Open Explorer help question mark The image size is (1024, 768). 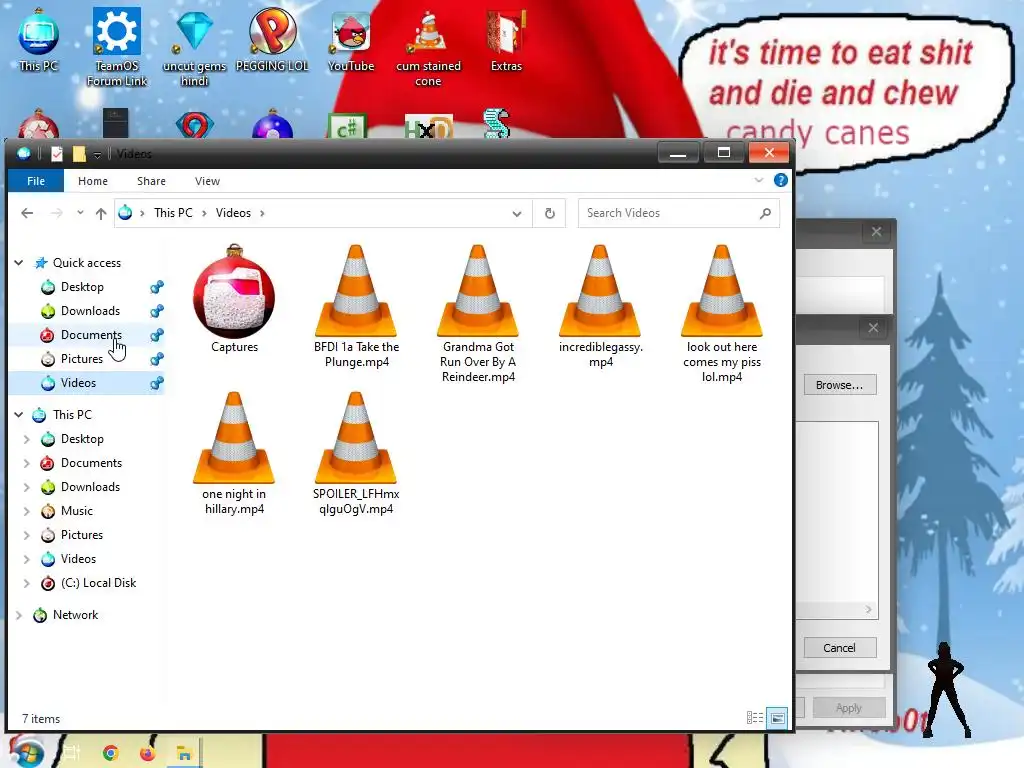(780, 180)
